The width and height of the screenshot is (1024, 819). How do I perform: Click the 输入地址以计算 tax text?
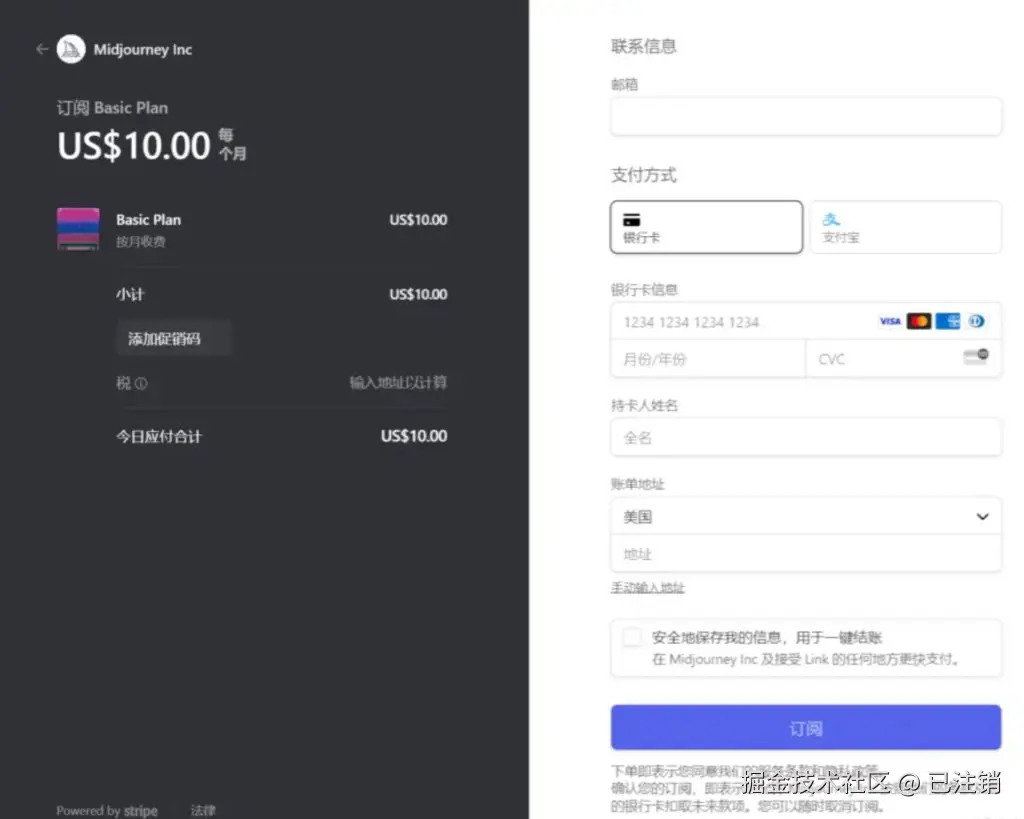coord(398,383)
